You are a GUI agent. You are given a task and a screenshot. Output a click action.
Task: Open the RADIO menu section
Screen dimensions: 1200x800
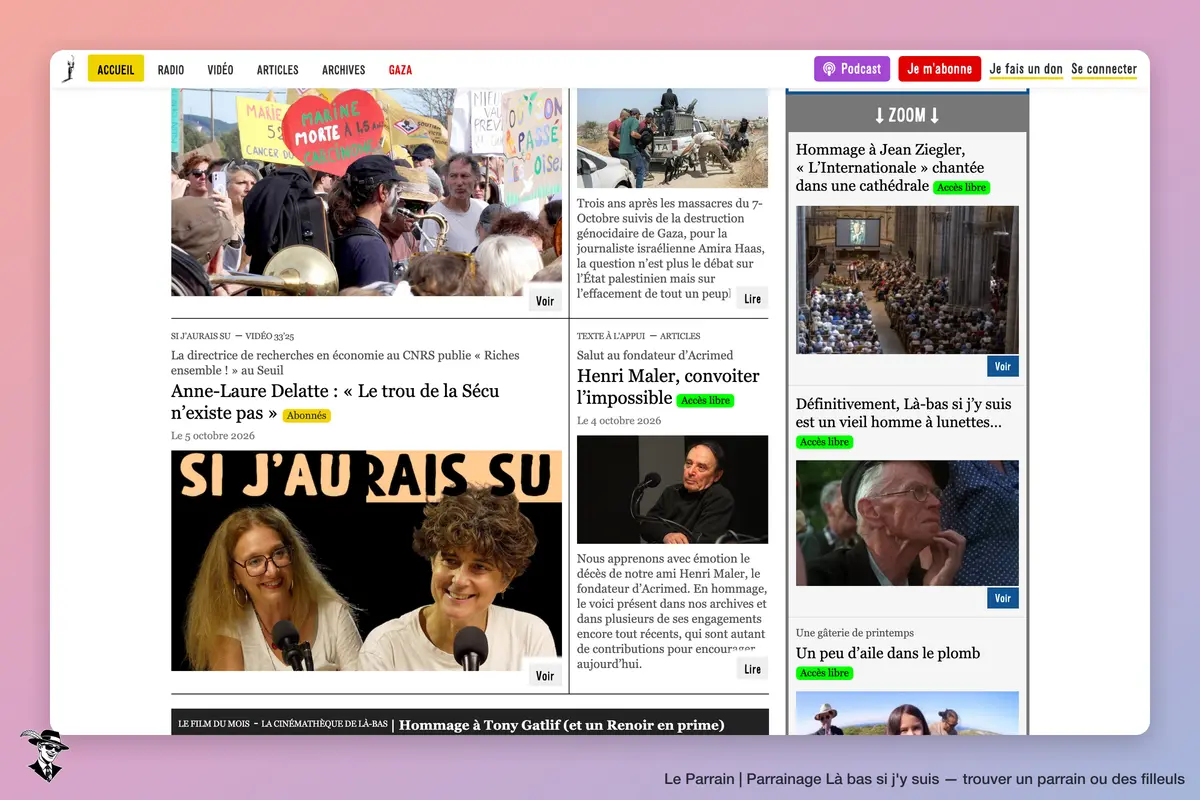click(x=171, y=70)
